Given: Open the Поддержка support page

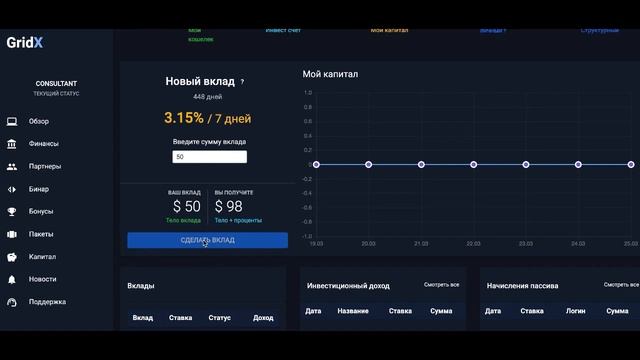Looking at the screenshot, I should 47,302.
